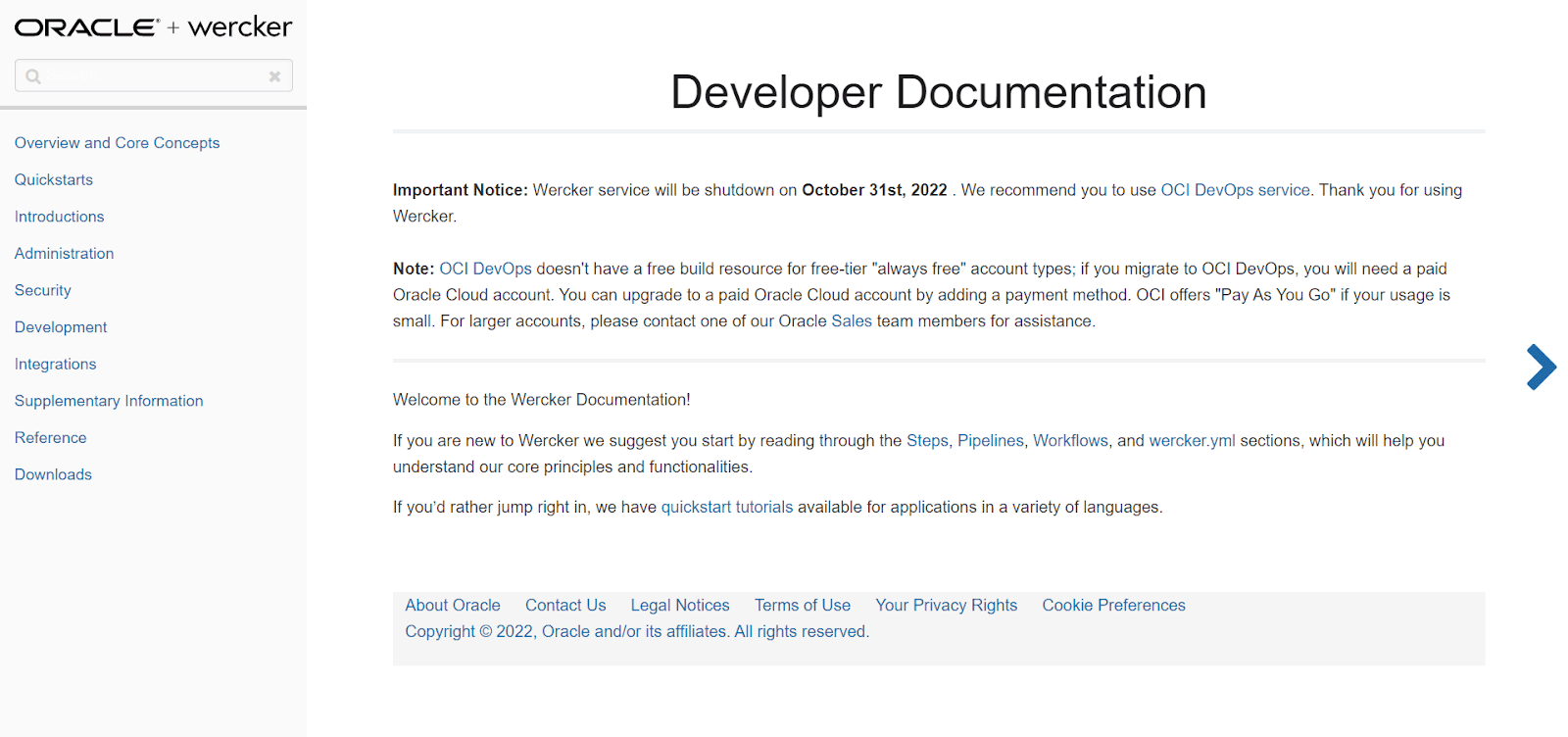Click Terms of Use footer link
1568x737 pixels.
click(802, 606)
